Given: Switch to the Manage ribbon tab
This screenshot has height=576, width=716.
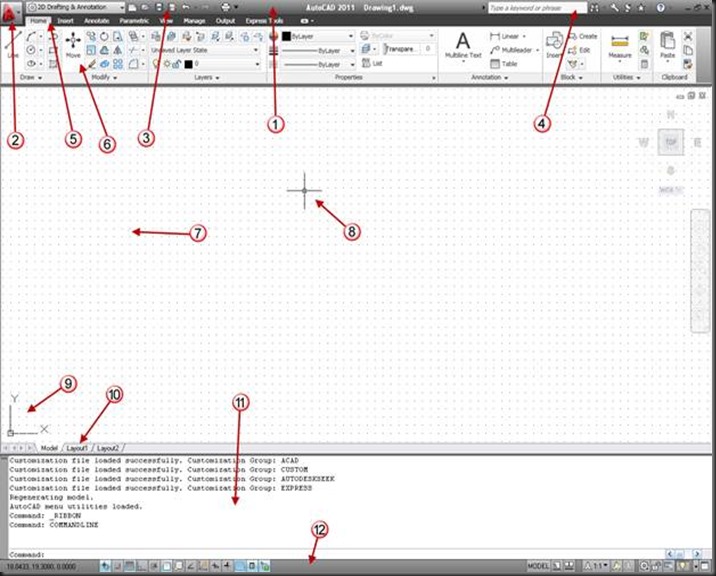Looking at the screenshot, I should click(194, 21).
